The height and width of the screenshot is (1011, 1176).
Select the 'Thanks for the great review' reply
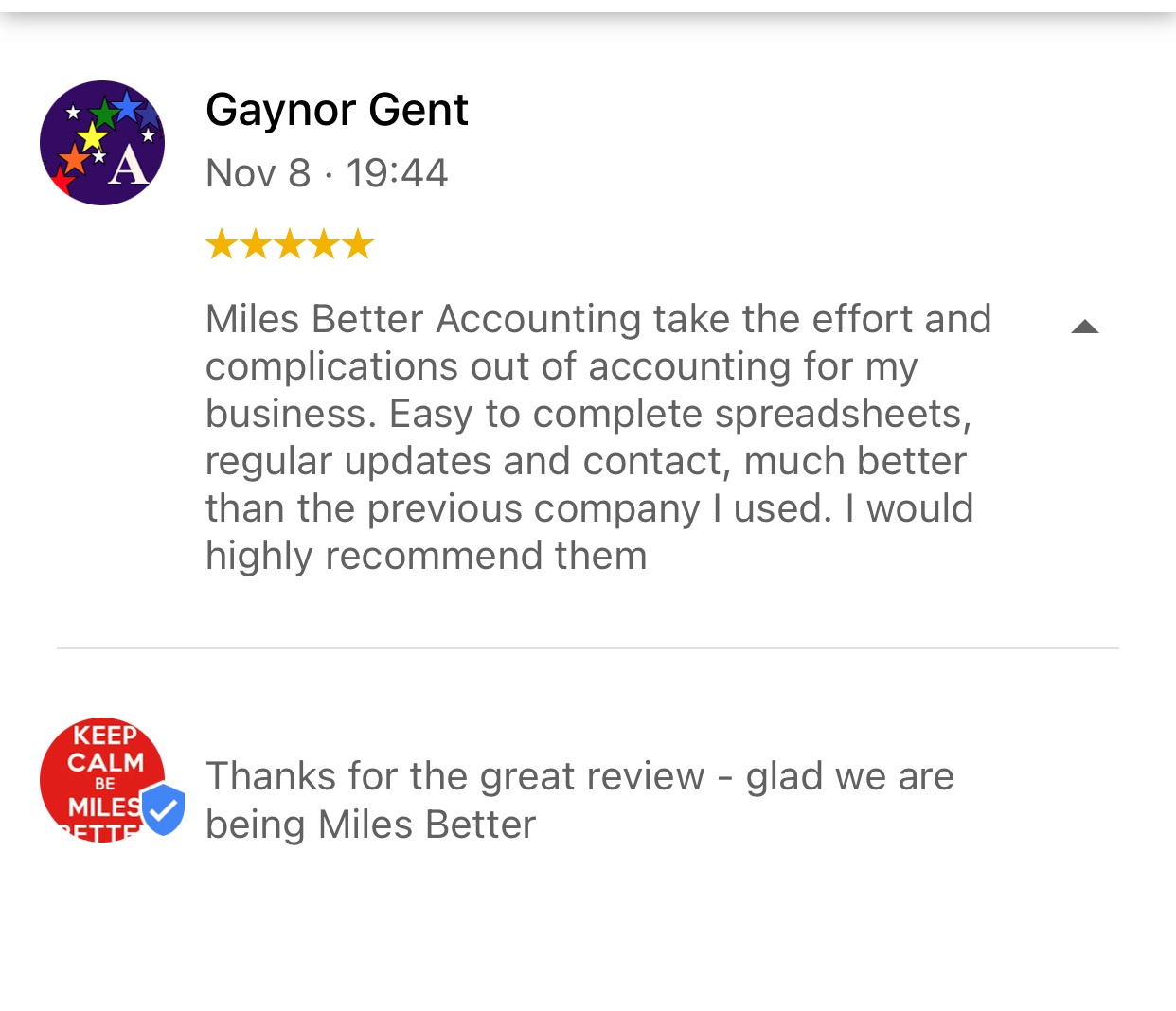coord(579,776)
